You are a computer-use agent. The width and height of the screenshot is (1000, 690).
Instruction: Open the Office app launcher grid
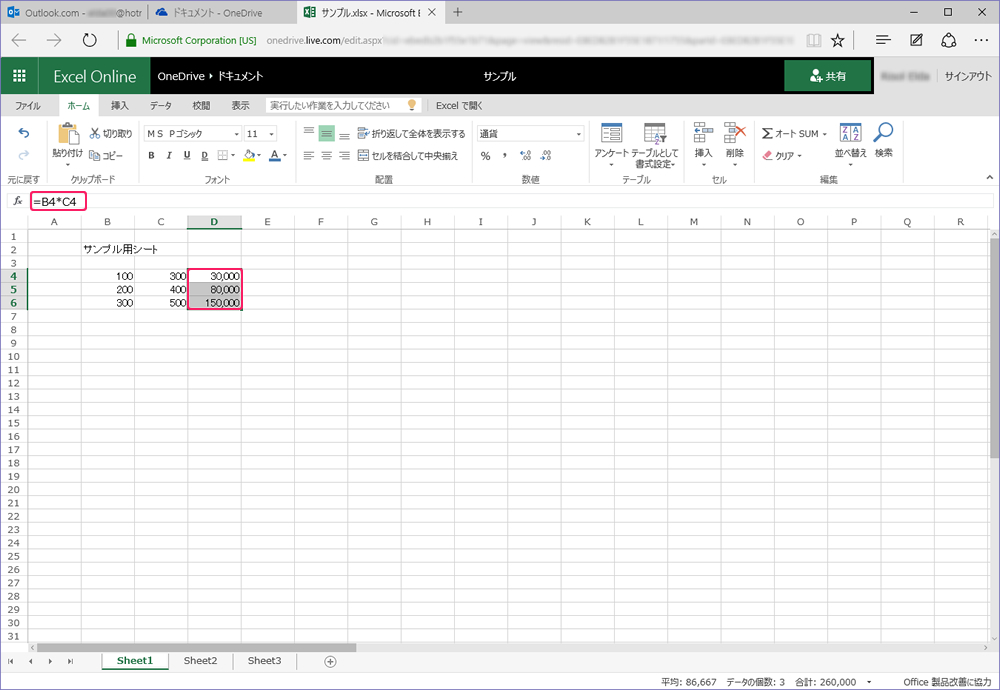pyautogui.click(x=19, y=76)
